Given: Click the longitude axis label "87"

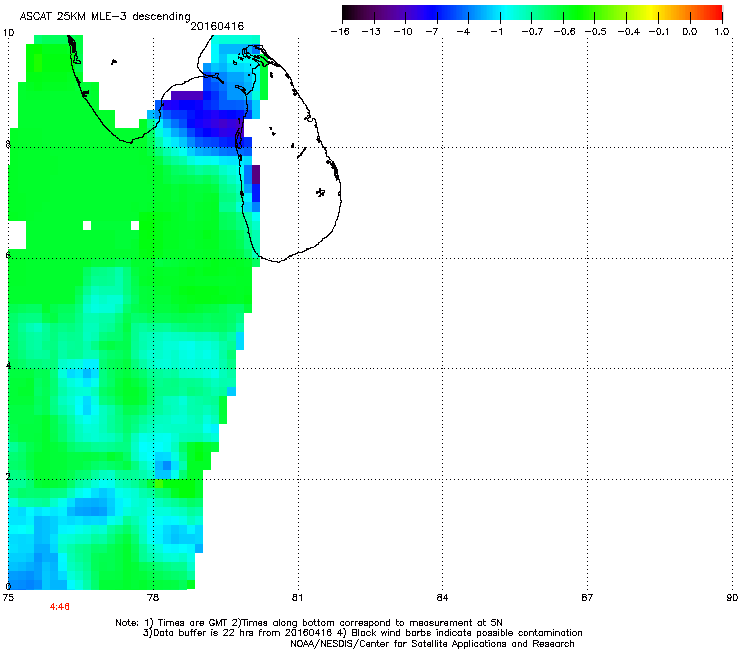Looking at the screenshot, I should pyautogui.click(x=587, y=598).
